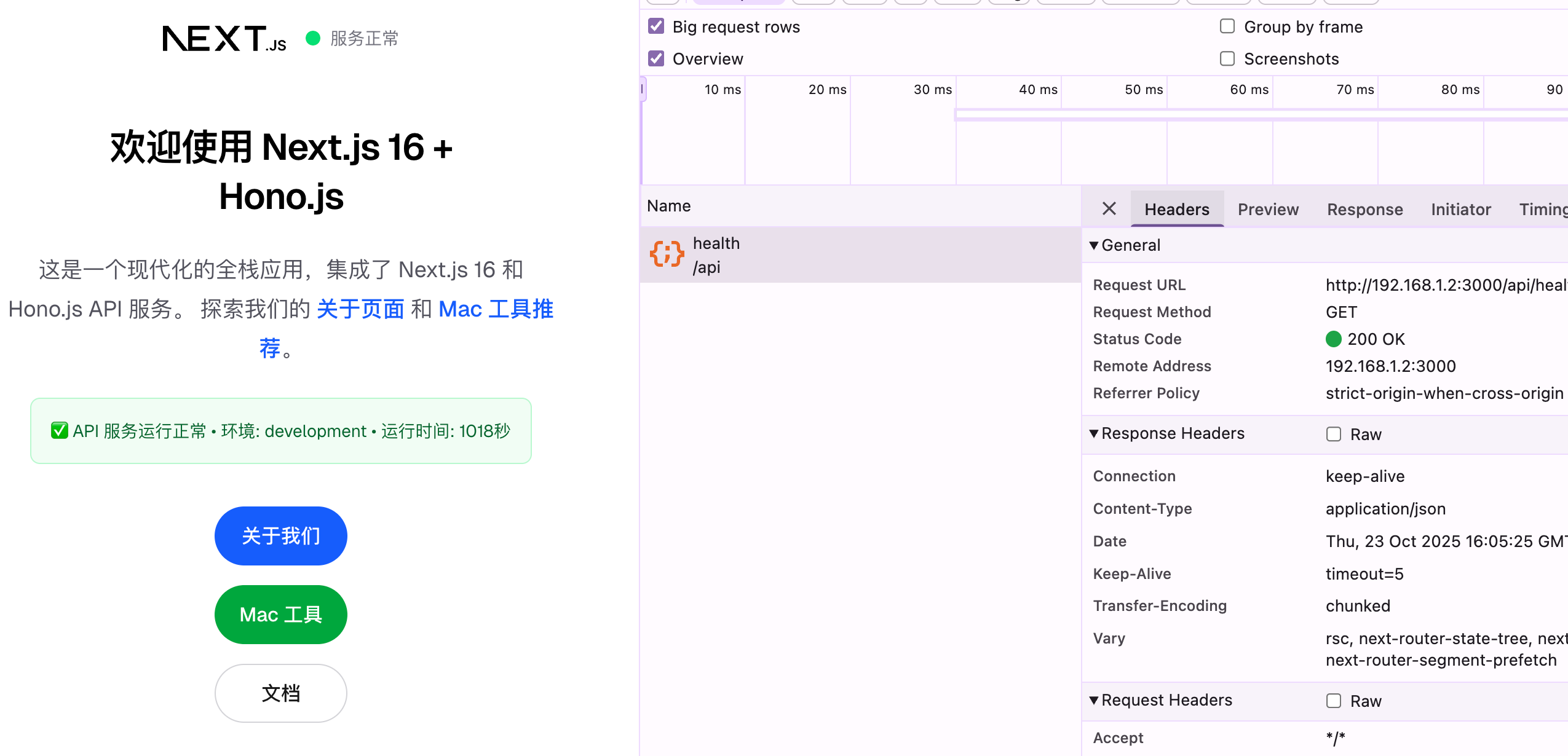
Task: Enable Group by frame option
Action: (1227, 26)
